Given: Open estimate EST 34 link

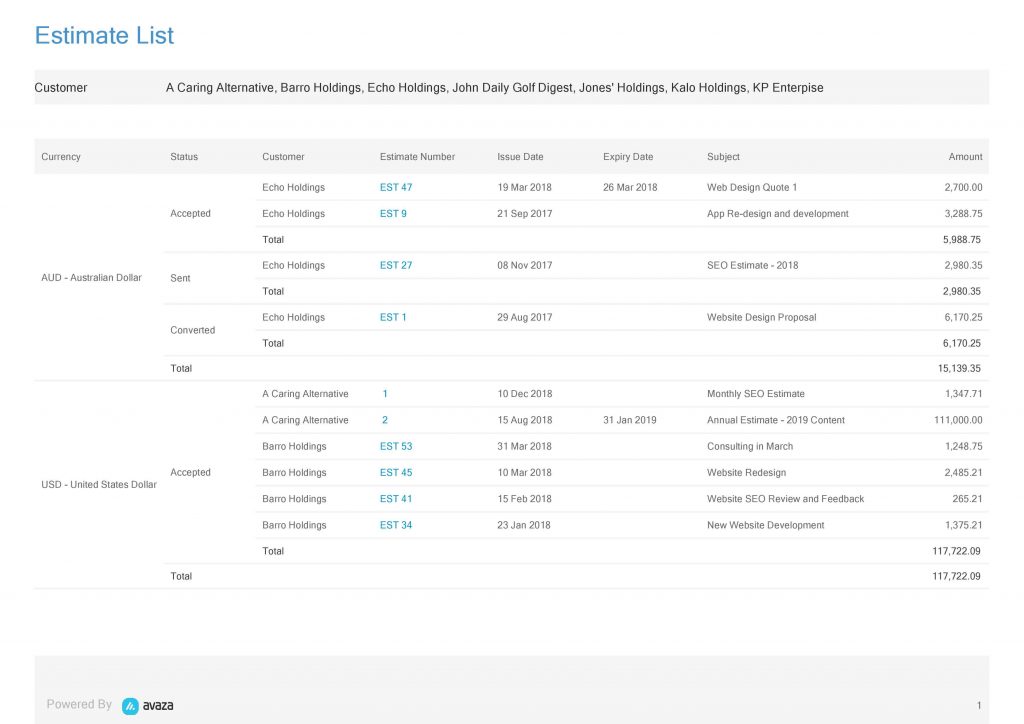Looking at the screenshot, I should point(396,525).
